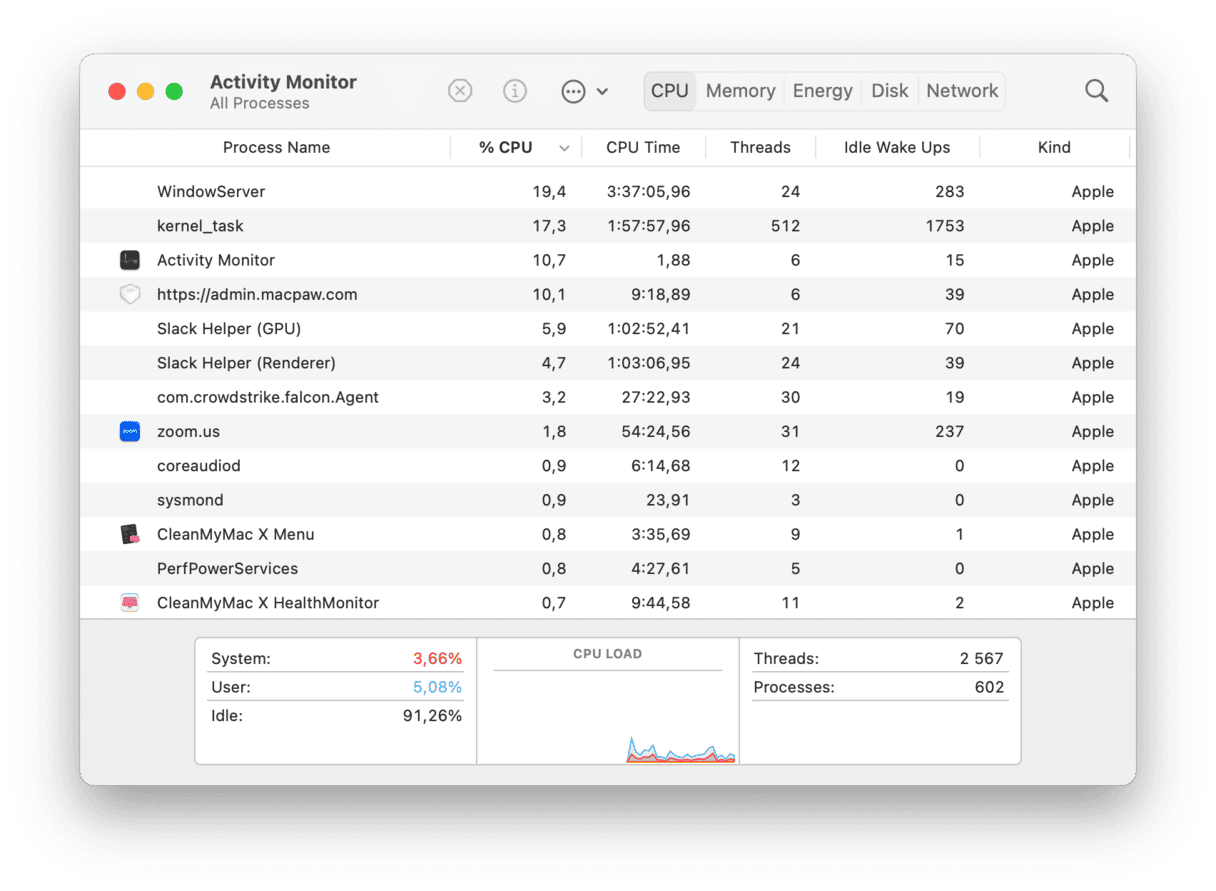
Task: Click the 19,4 CPU value for WindowServer
Action: click(x=549, y=191)
